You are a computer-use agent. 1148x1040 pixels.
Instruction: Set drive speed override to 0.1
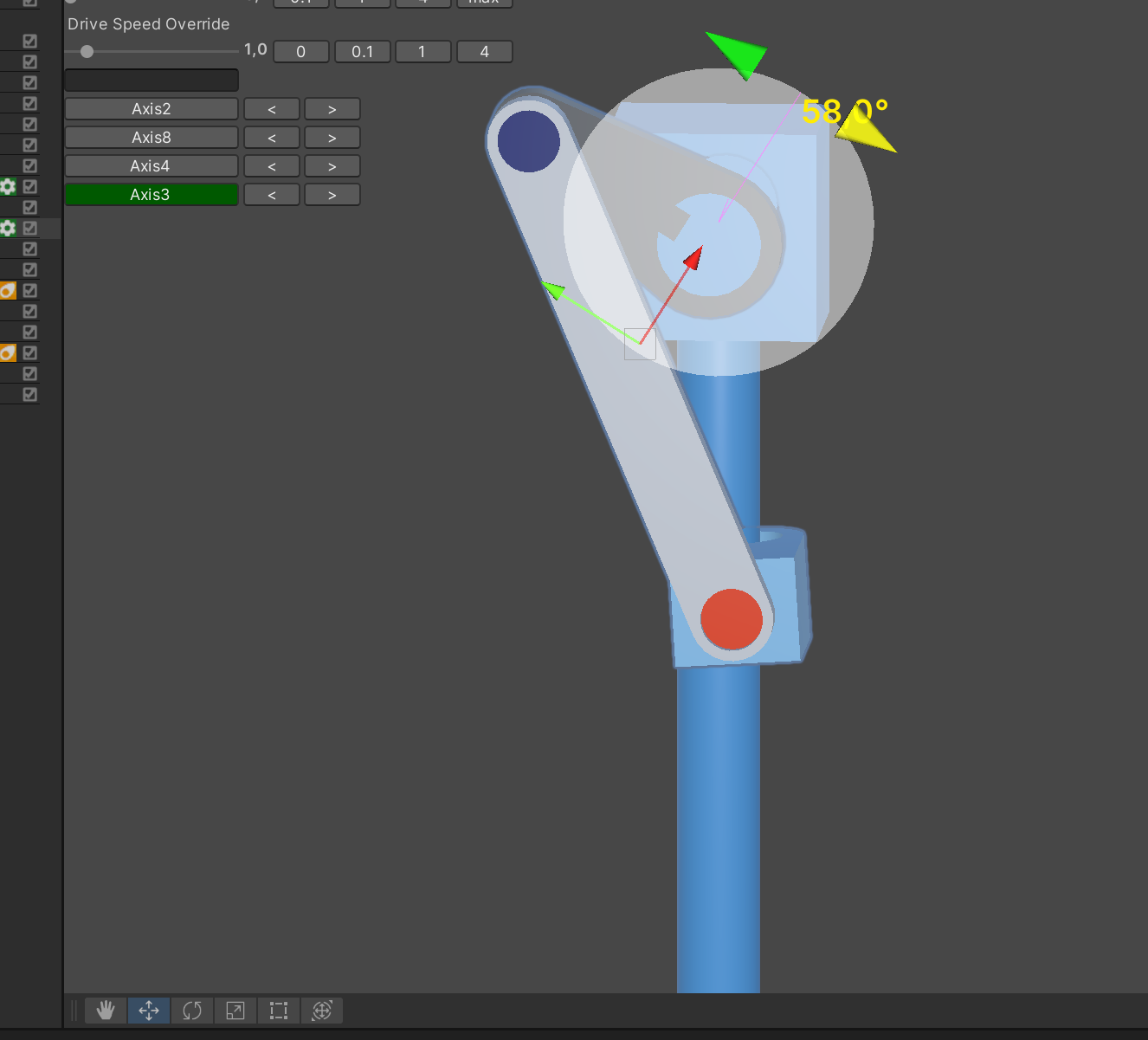[x=363, y=52]
